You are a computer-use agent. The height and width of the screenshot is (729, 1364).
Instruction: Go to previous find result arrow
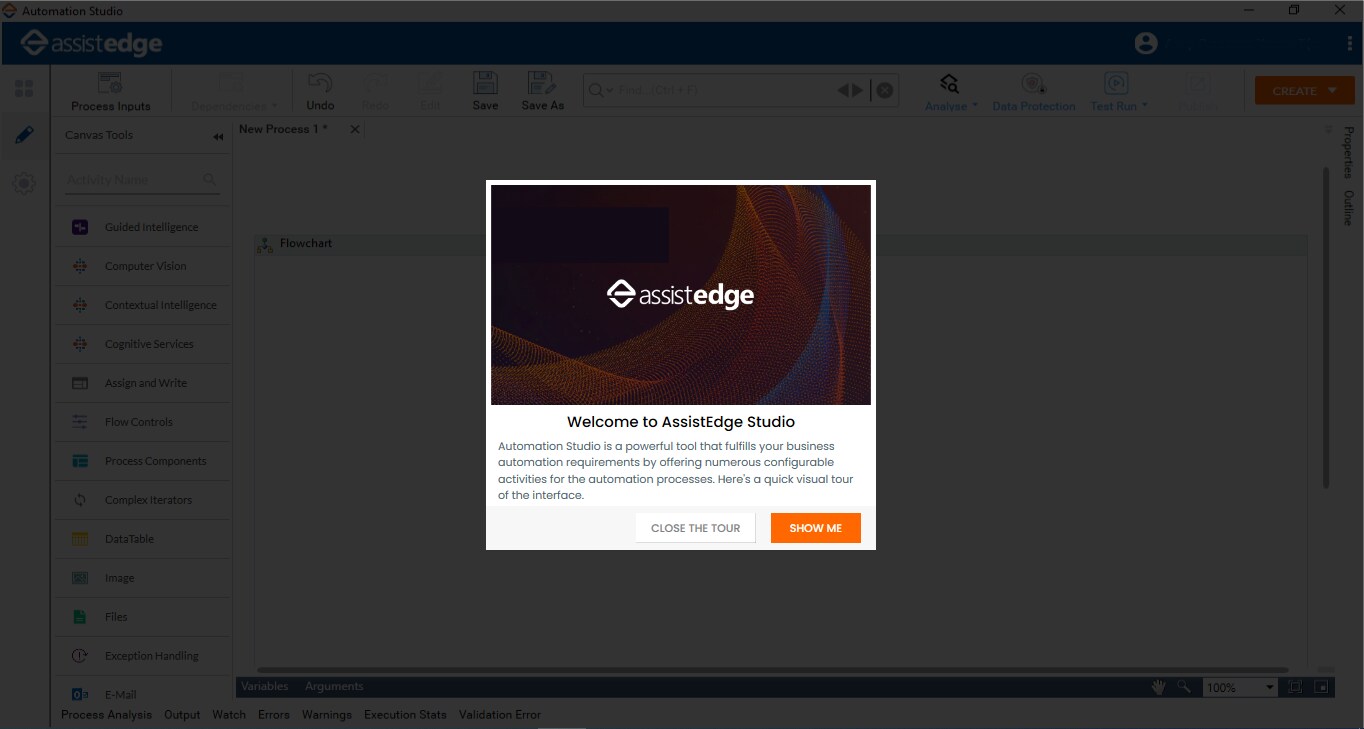click(x=844, y=90)
